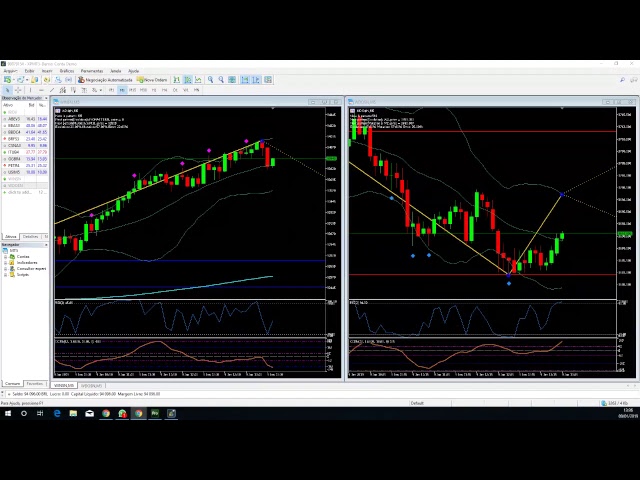Select PETR4 row in Market Watch
The height and width of the screenshot is (480, 640).
coord(25,166)
